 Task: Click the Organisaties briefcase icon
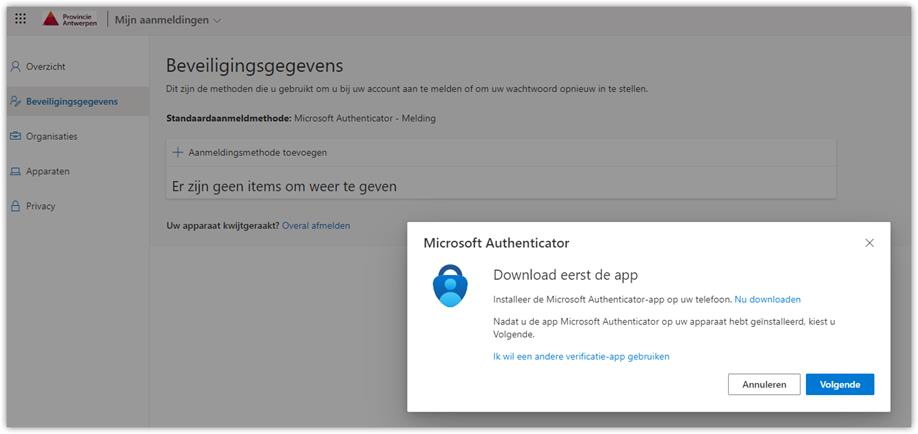point(15,136)
